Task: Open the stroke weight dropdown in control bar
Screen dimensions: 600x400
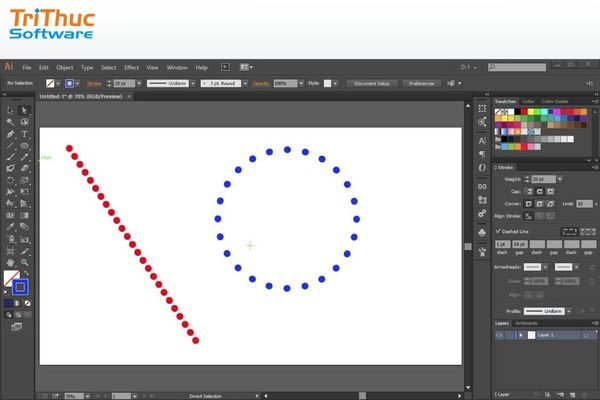Action: pos(139,83)
